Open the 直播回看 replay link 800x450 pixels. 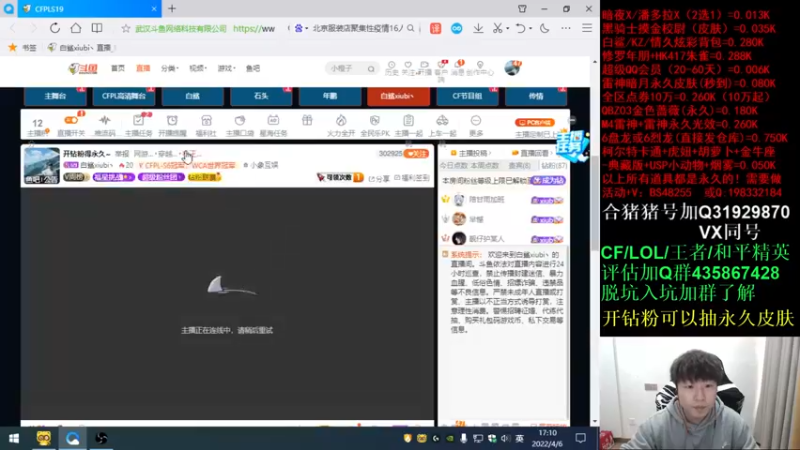(x=532, y=153)
